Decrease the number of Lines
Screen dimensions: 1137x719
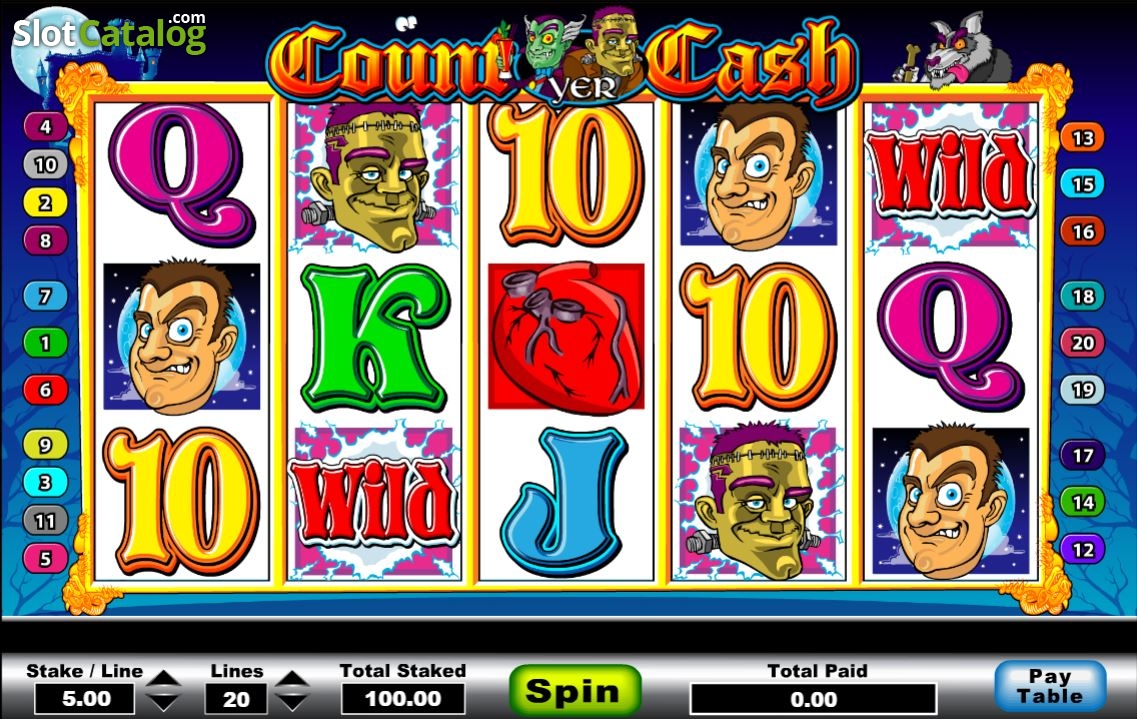(x=292, y=702)
